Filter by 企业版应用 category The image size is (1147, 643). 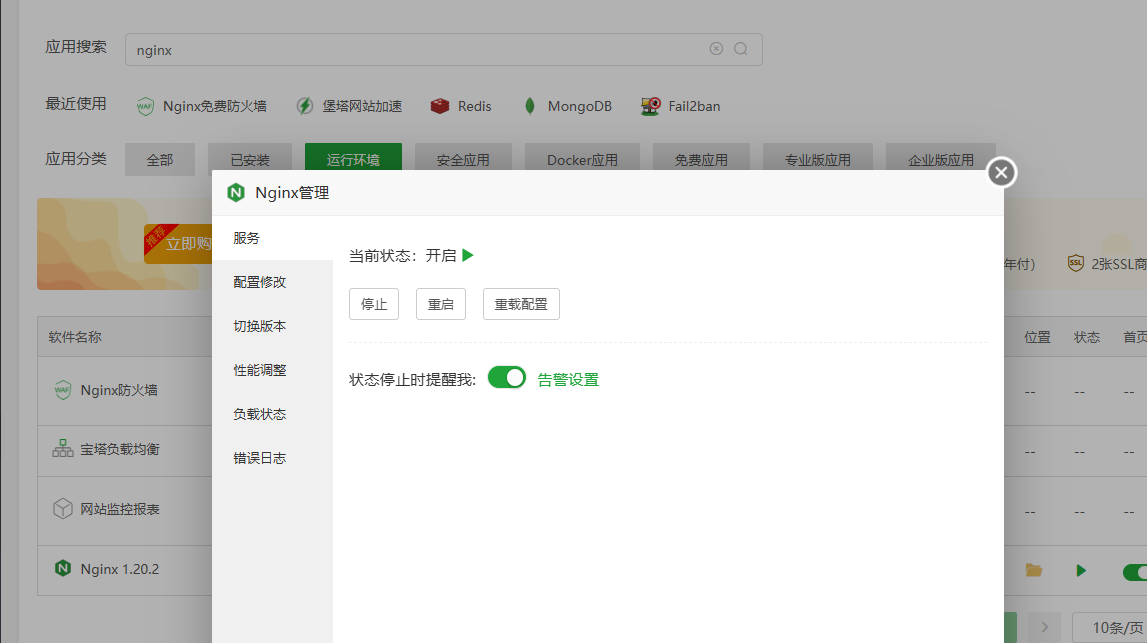(941, 158)
